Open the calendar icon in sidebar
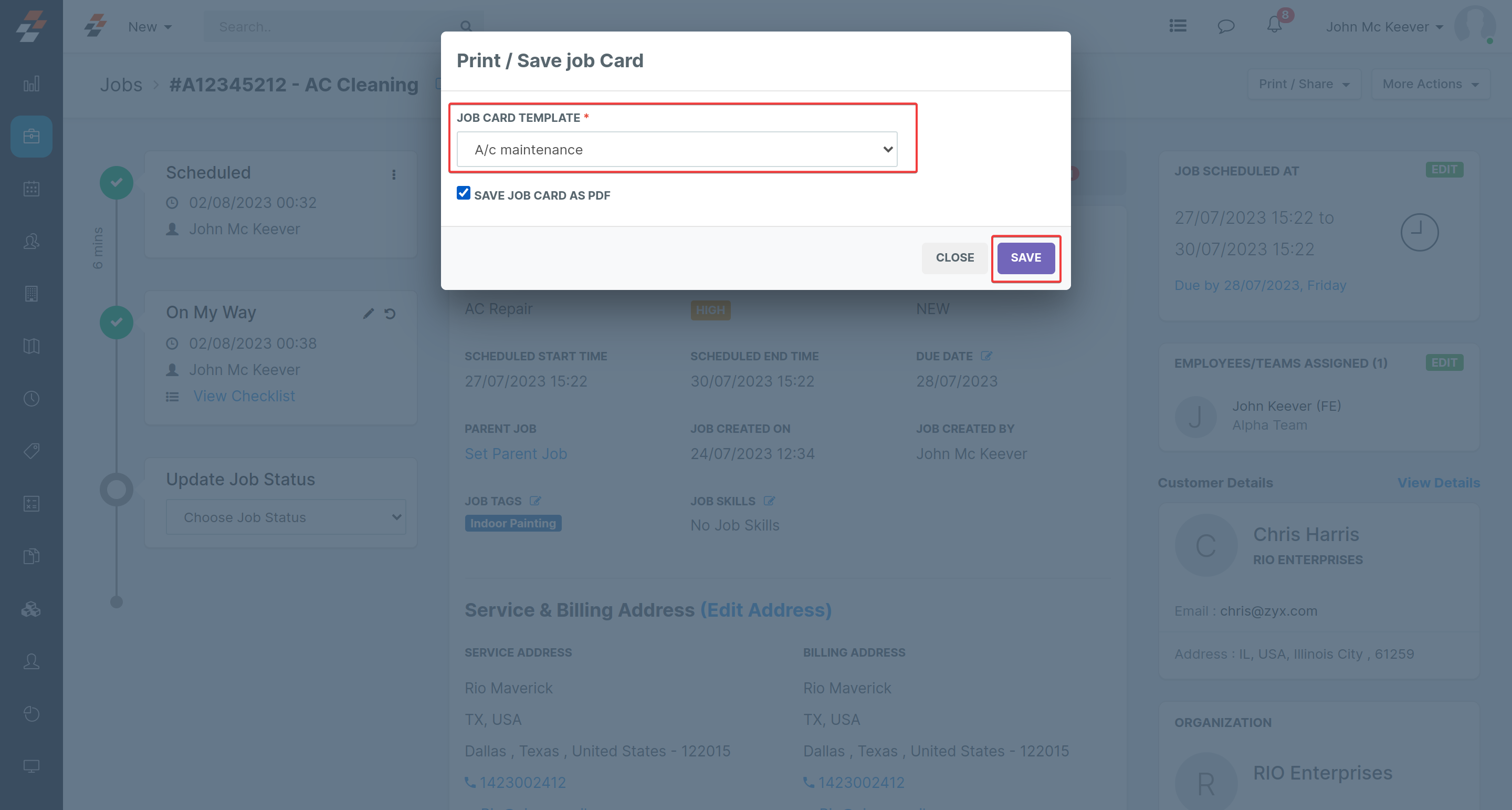The image size is (1512, 810). [x=31, y=189]
